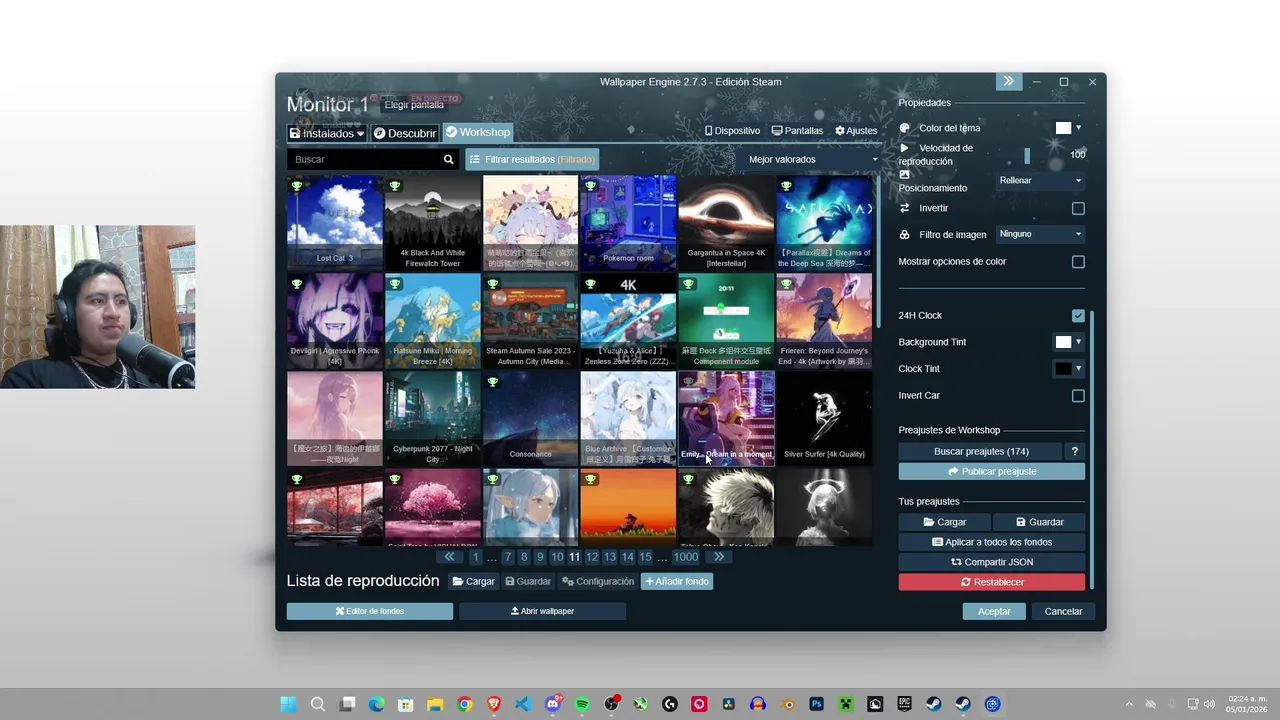Screen dimensions: 1280x720
Task: Expand the Clock Tint color arrow
Action: pos(1078,368)
